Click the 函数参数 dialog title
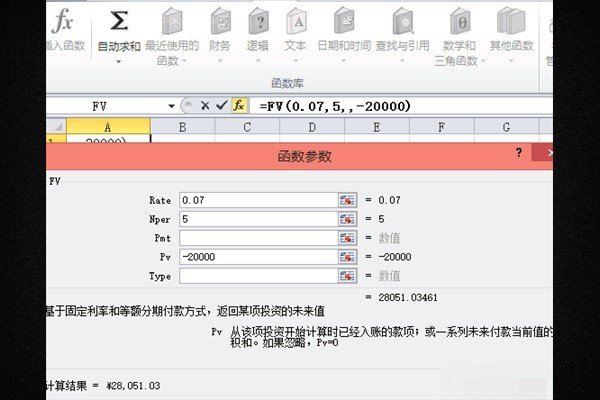 (304, 156)
